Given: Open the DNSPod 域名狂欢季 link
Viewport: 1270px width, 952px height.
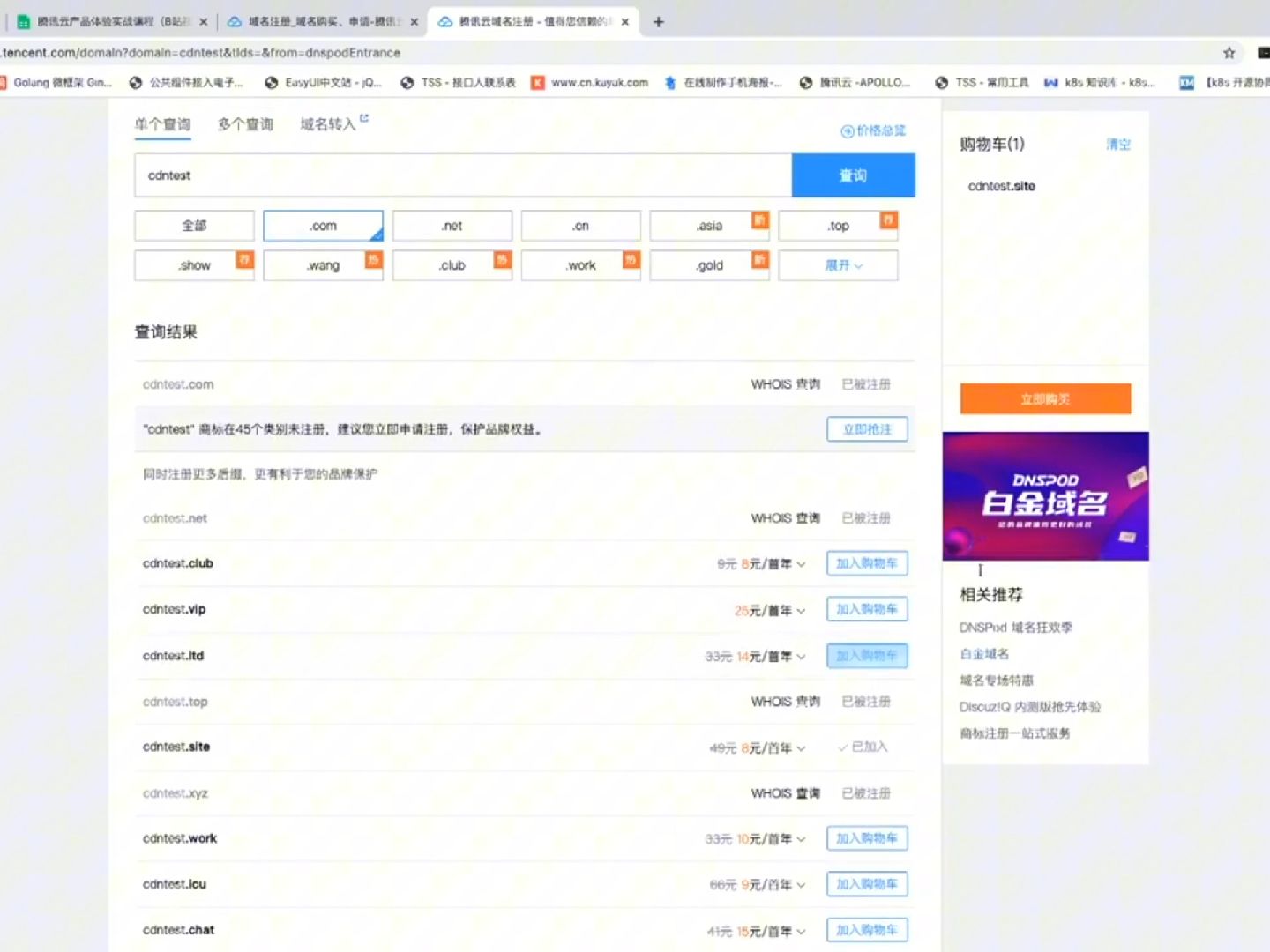Looking at the screenshot, I should click(1016, 628).
